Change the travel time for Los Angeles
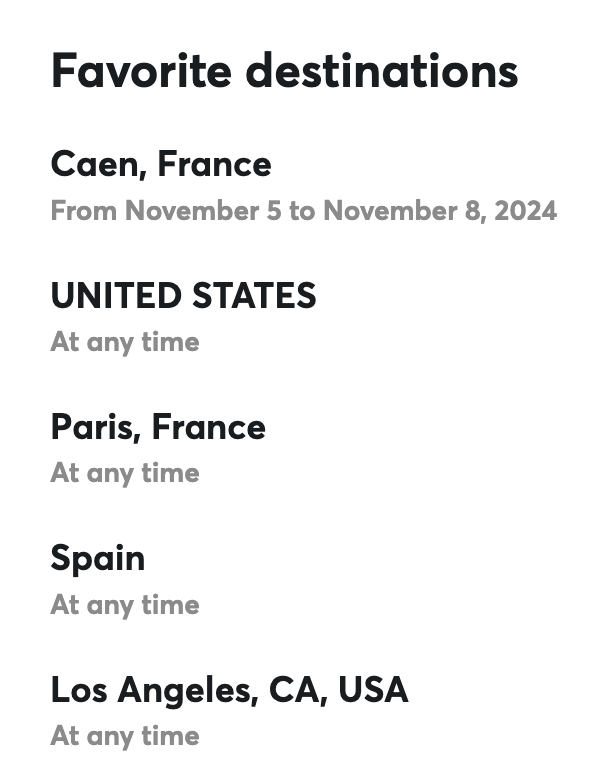The height and width of the screenshot is (758, 614). pos(125,736)
